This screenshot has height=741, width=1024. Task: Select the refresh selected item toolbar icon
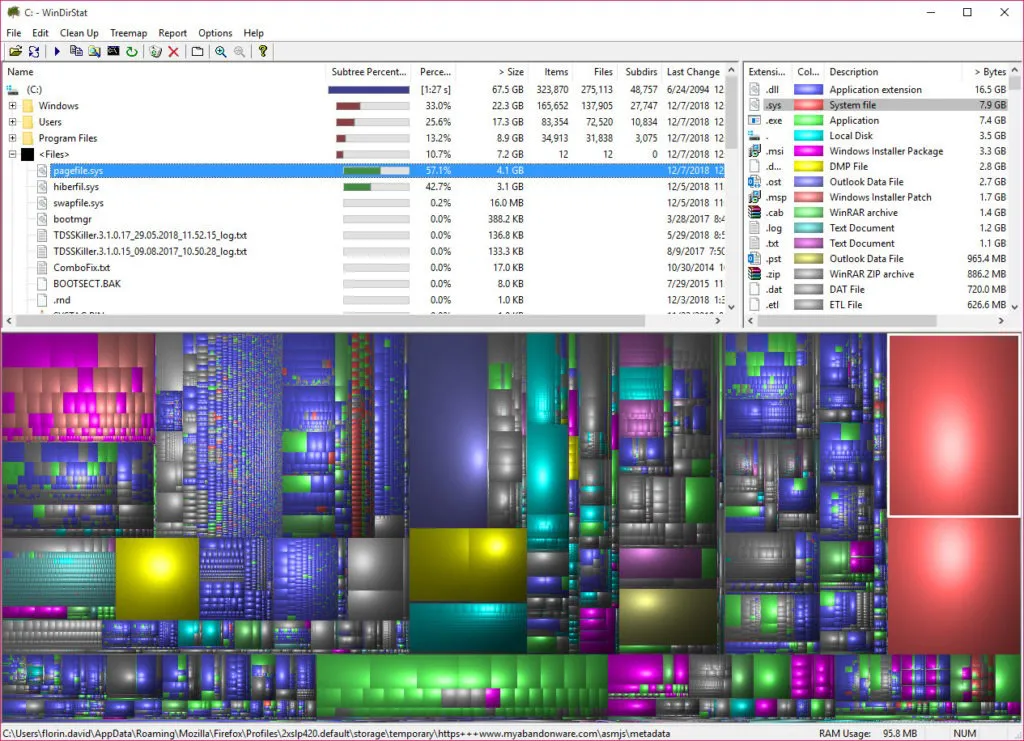pos(33,50)
